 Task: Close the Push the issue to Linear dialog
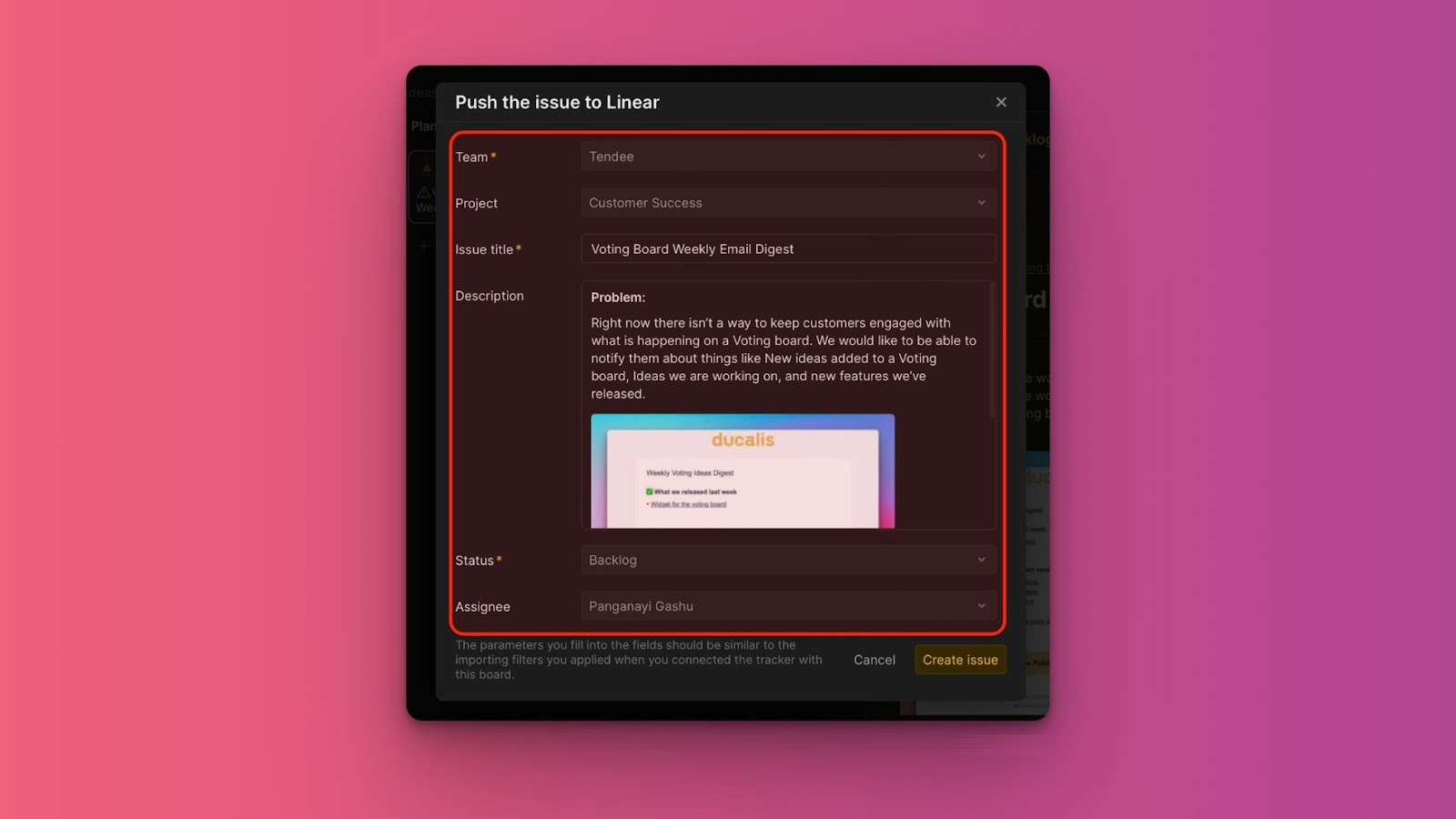click(1000, 102)
